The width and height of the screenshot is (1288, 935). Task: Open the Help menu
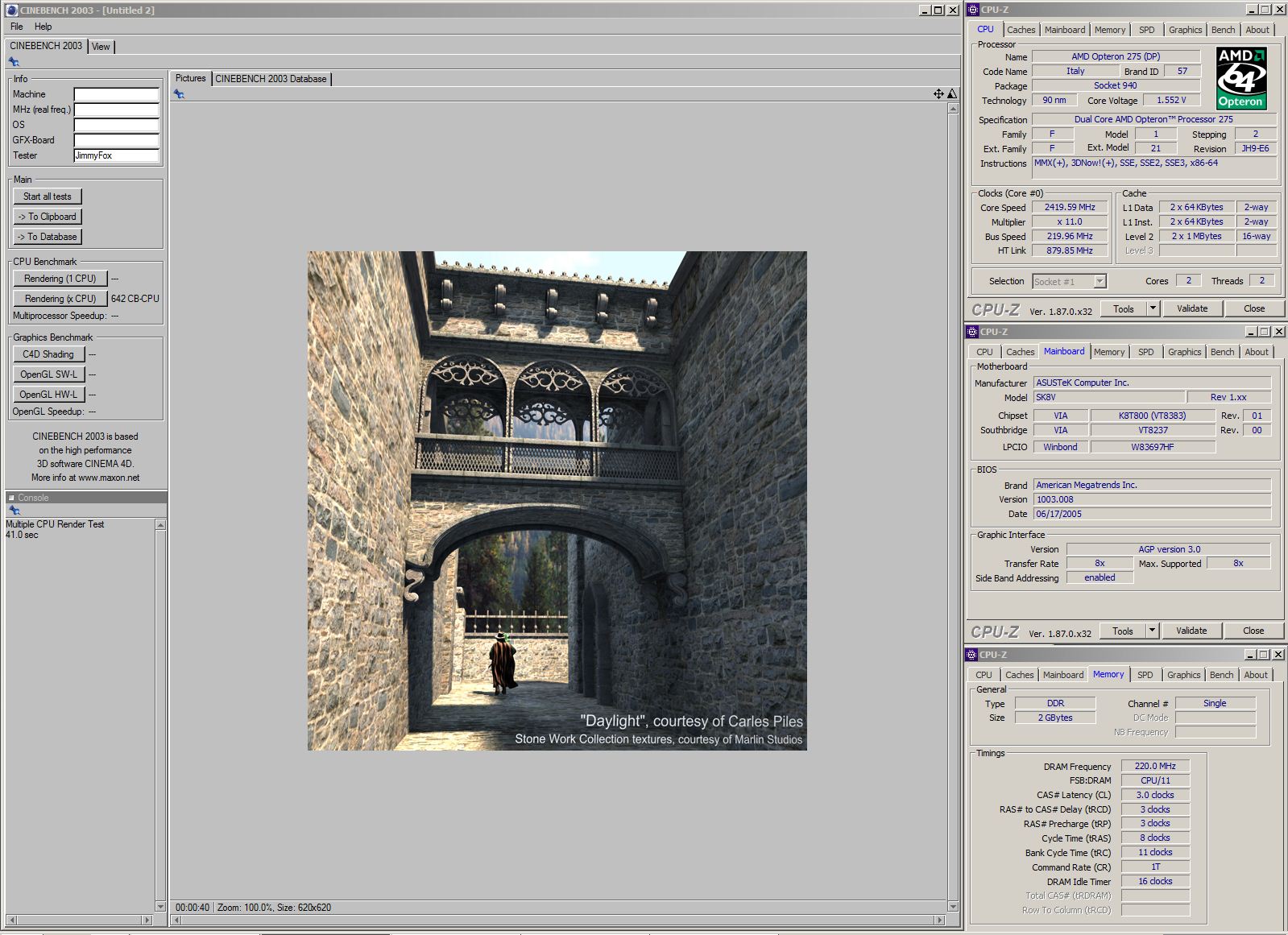pyautogui.click(x=43, y=27)
